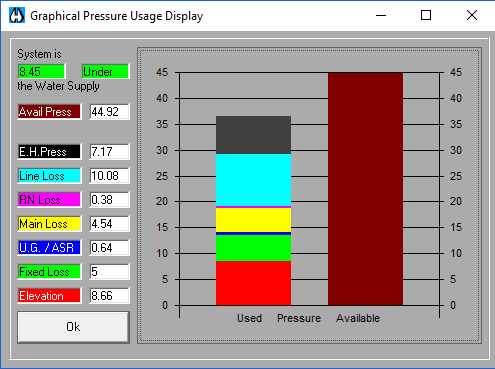Image resolution: width=495 pixels, height=369 pixels.
Task: Select the yellow Main Loss label
Action: point(49,224)
